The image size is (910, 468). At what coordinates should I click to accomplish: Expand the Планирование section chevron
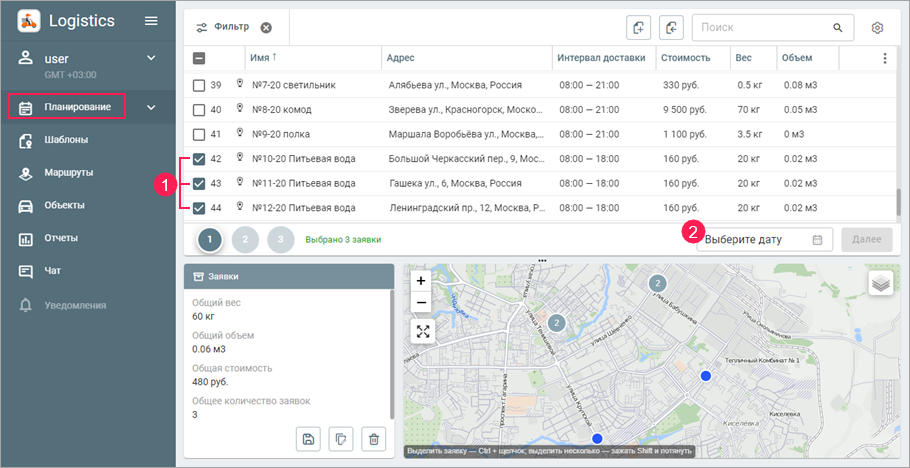pos(151,107)
